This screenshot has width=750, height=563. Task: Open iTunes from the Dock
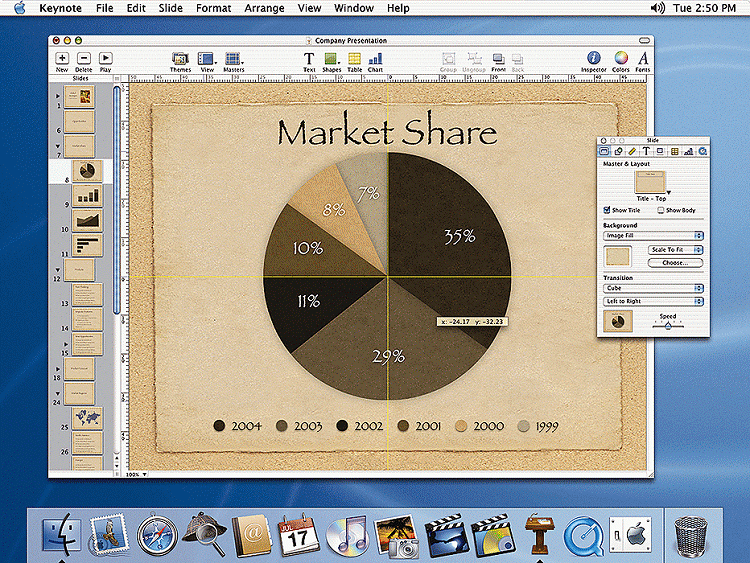346,534
